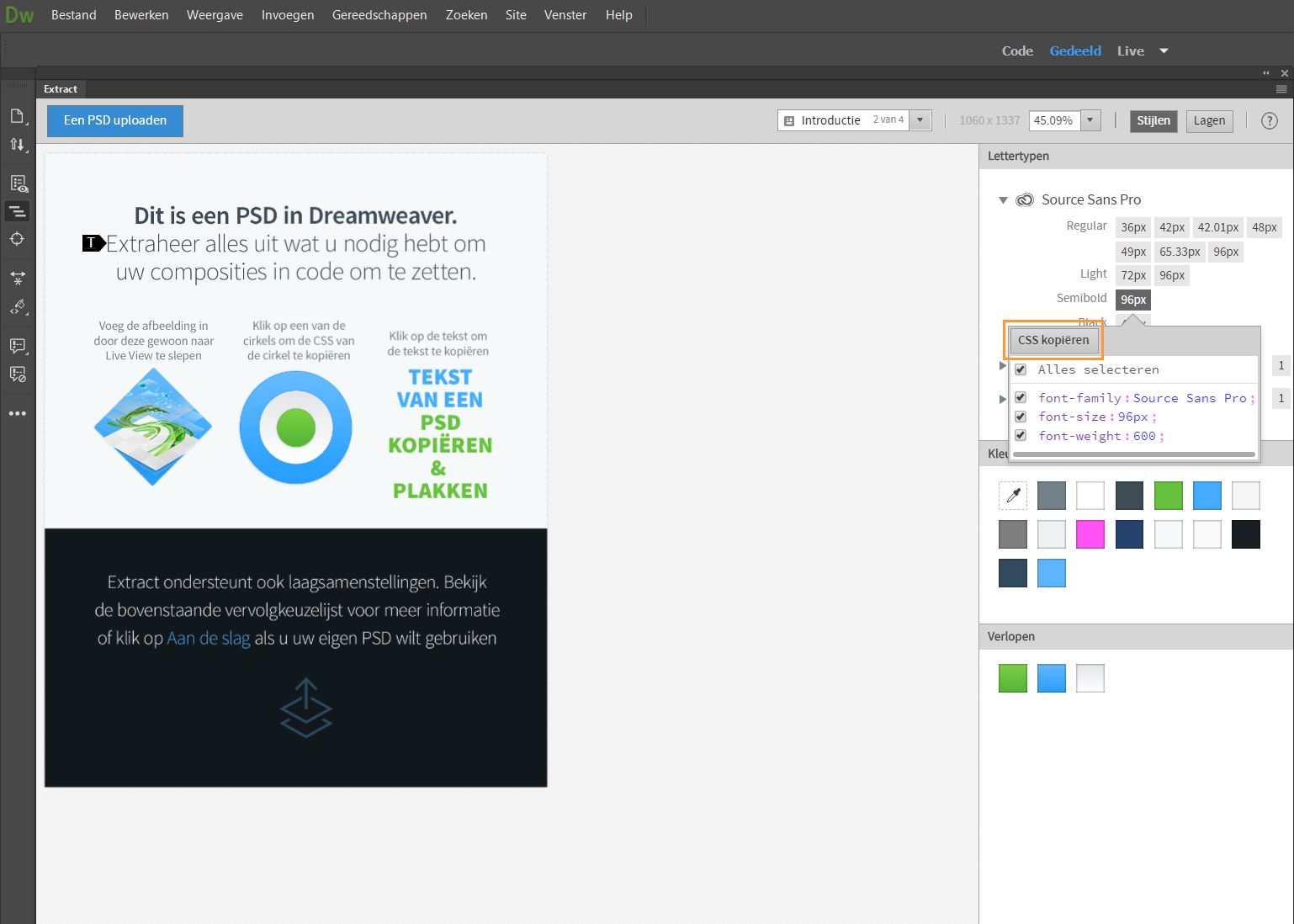Click the black T text marker on canvas
This screenshot has width=1294, height=924.
pyautogui.click(x=93, y=244)
